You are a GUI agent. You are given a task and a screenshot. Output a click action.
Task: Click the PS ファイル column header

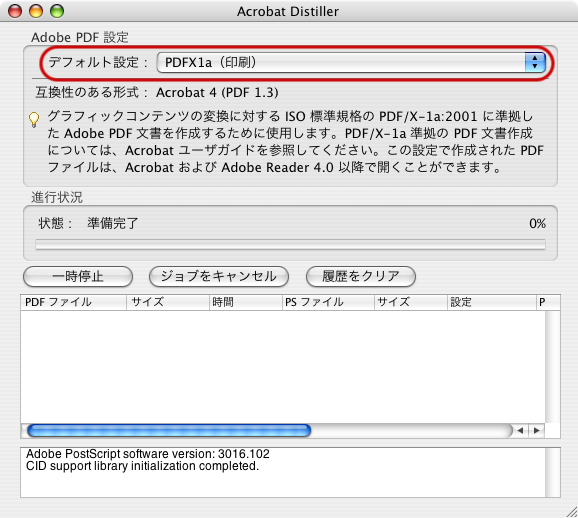pyautogui.click(x=328, y=302)
